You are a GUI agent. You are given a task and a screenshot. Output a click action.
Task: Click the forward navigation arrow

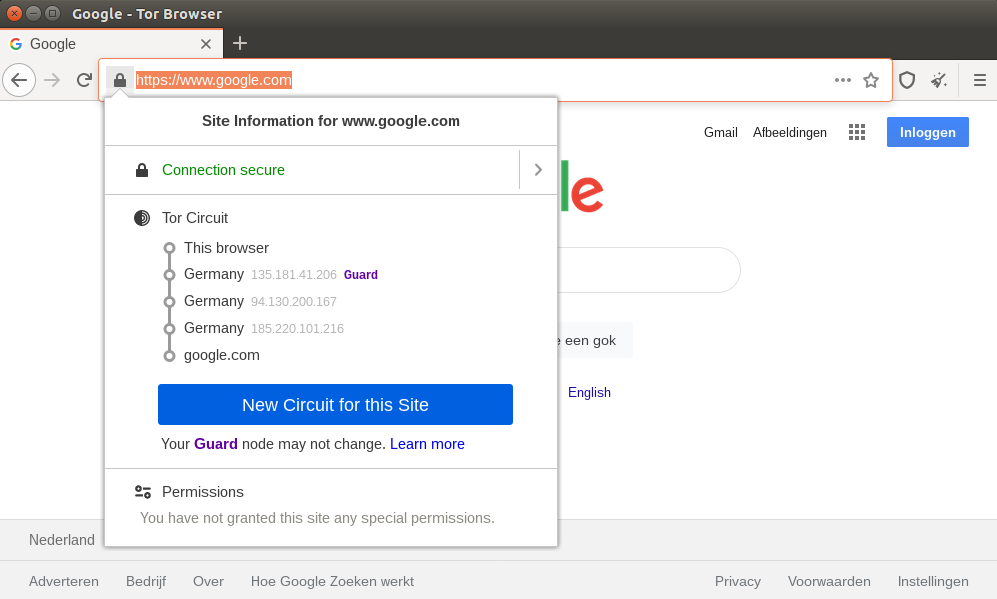52,80
